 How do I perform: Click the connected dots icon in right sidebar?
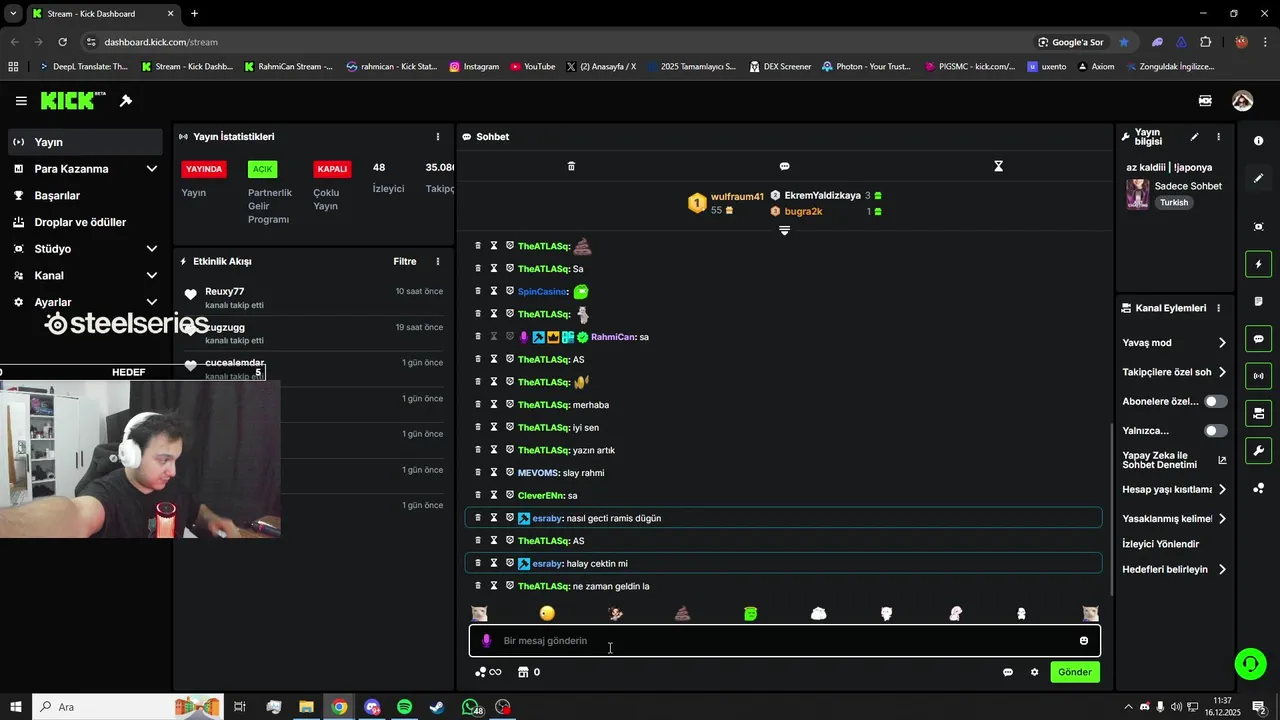click(x=1258, y=488)
